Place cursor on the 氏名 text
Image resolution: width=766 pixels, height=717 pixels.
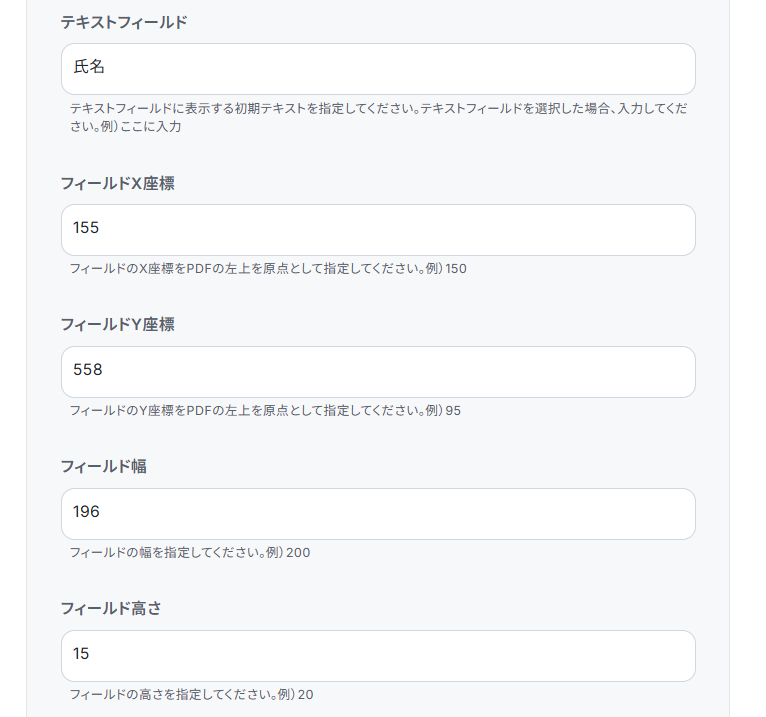[89, 68]
